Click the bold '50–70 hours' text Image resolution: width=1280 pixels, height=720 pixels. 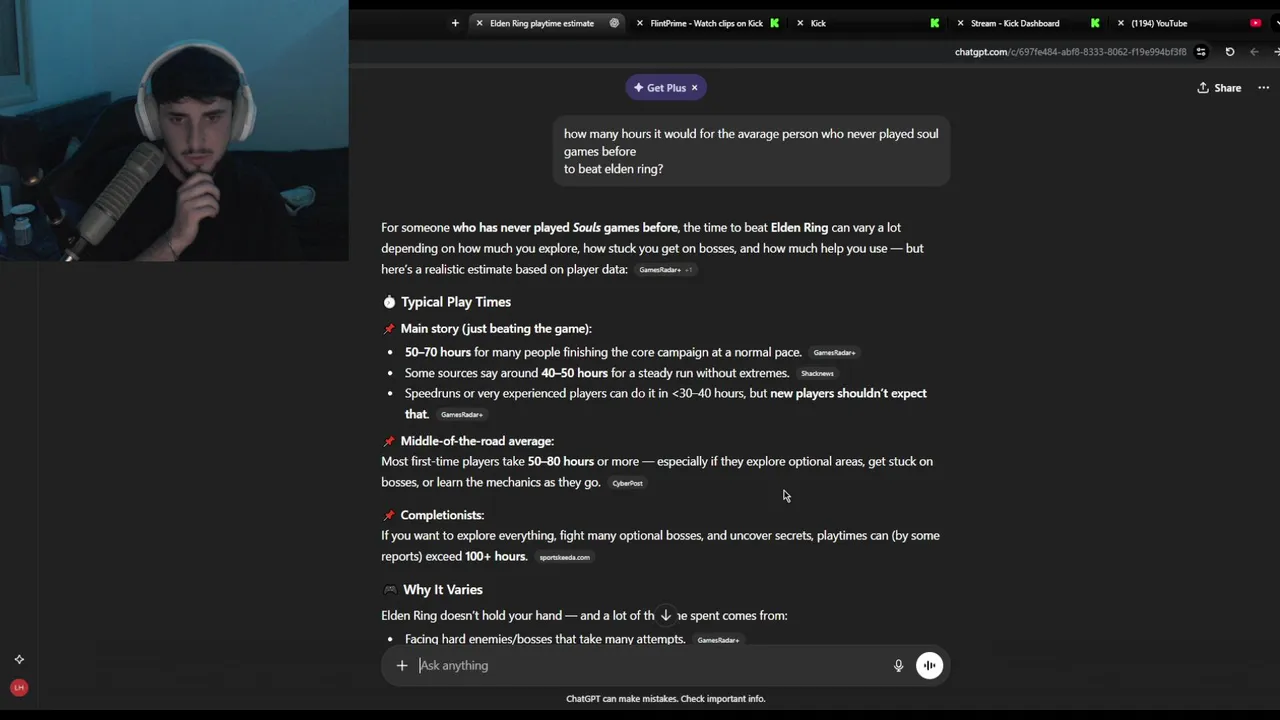(437, 353)
